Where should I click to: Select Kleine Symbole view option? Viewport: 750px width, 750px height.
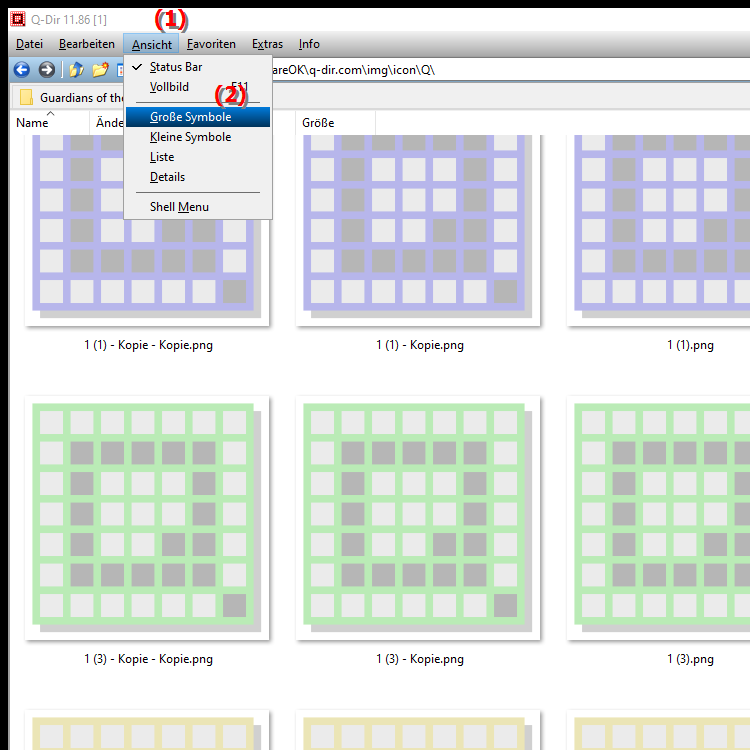(x=198, y=137)
